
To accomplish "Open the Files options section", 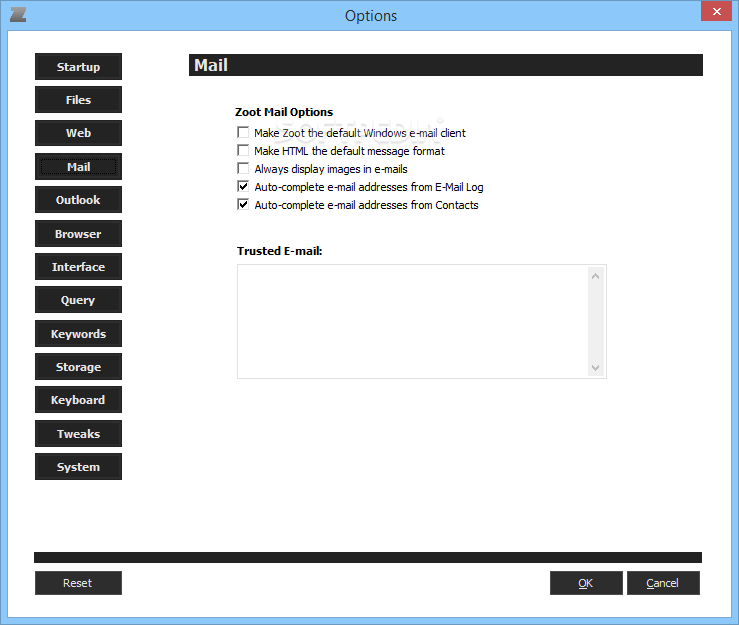I will pyautogui.click(x=78, y=99).
